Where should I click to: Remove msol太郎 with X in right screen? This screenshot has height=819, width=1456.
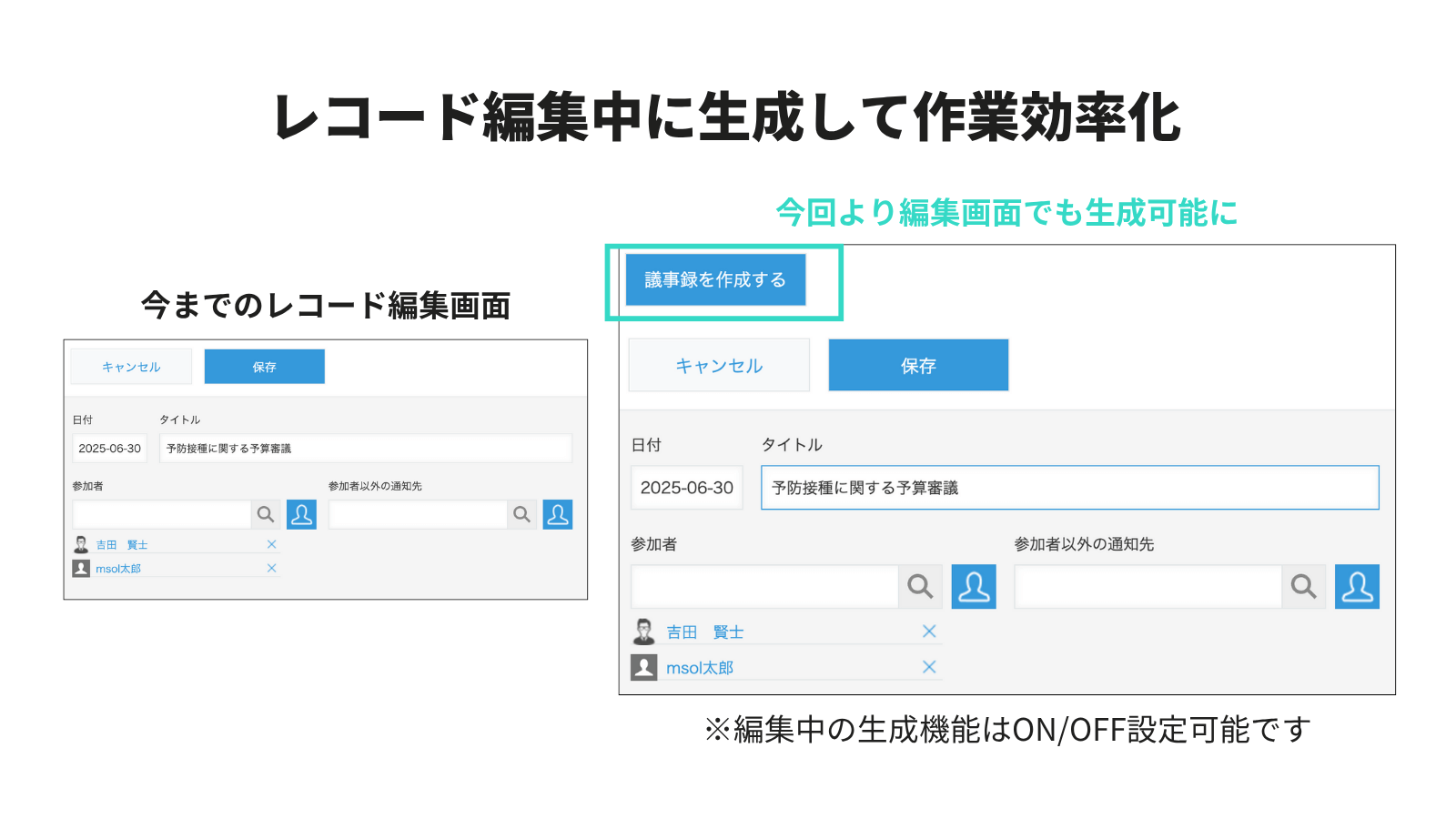[929, 667]
